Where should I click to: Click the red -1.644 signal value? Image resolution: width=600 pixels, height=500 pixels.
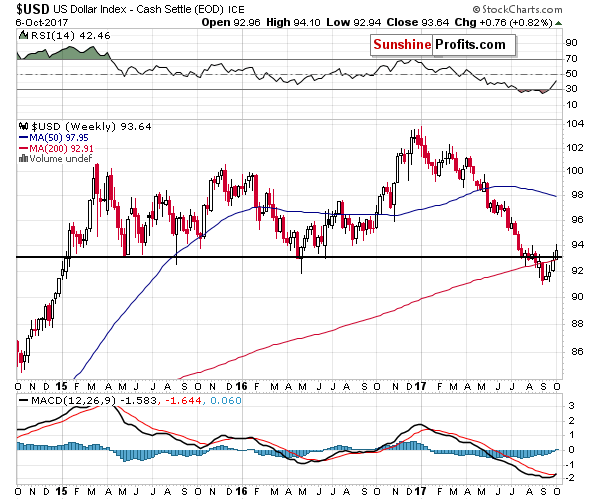point(183,401)
